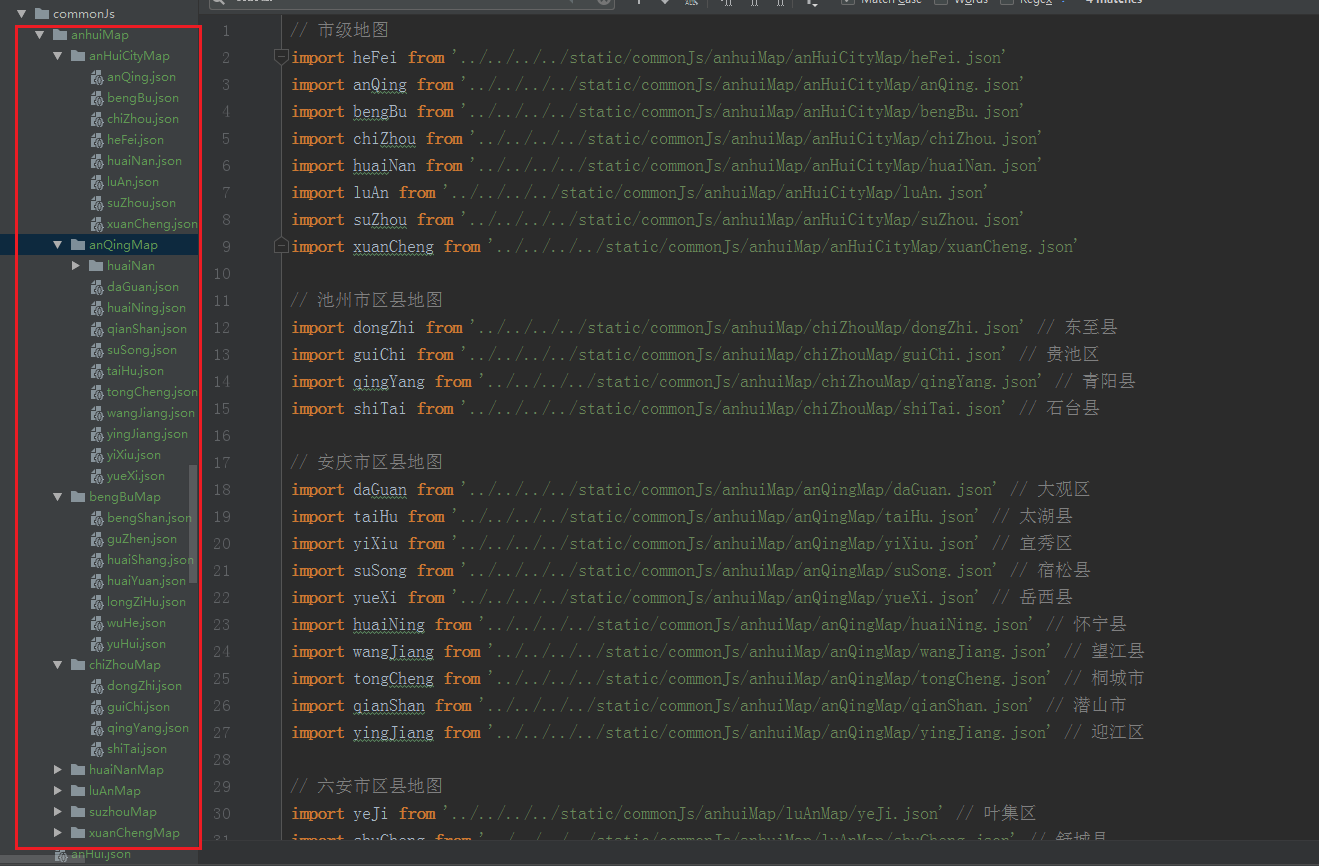Collapse the bengBuMap folder arrow
Image resolution: width=1319 pixels, height=866 pixels.
58,497
